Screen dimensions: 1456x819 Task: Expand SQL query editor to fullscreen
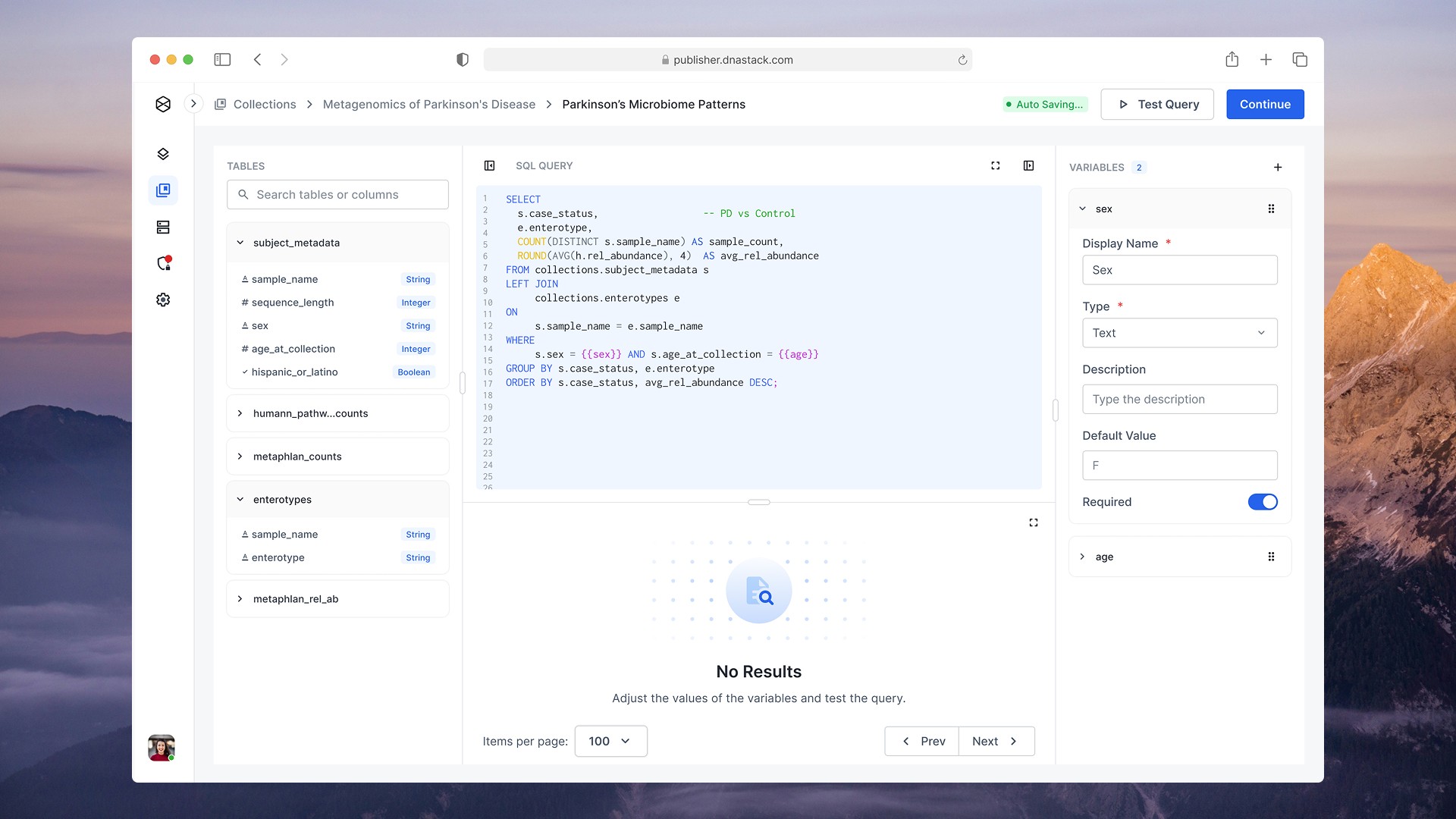pyautogui.click(x=996, y=165)
